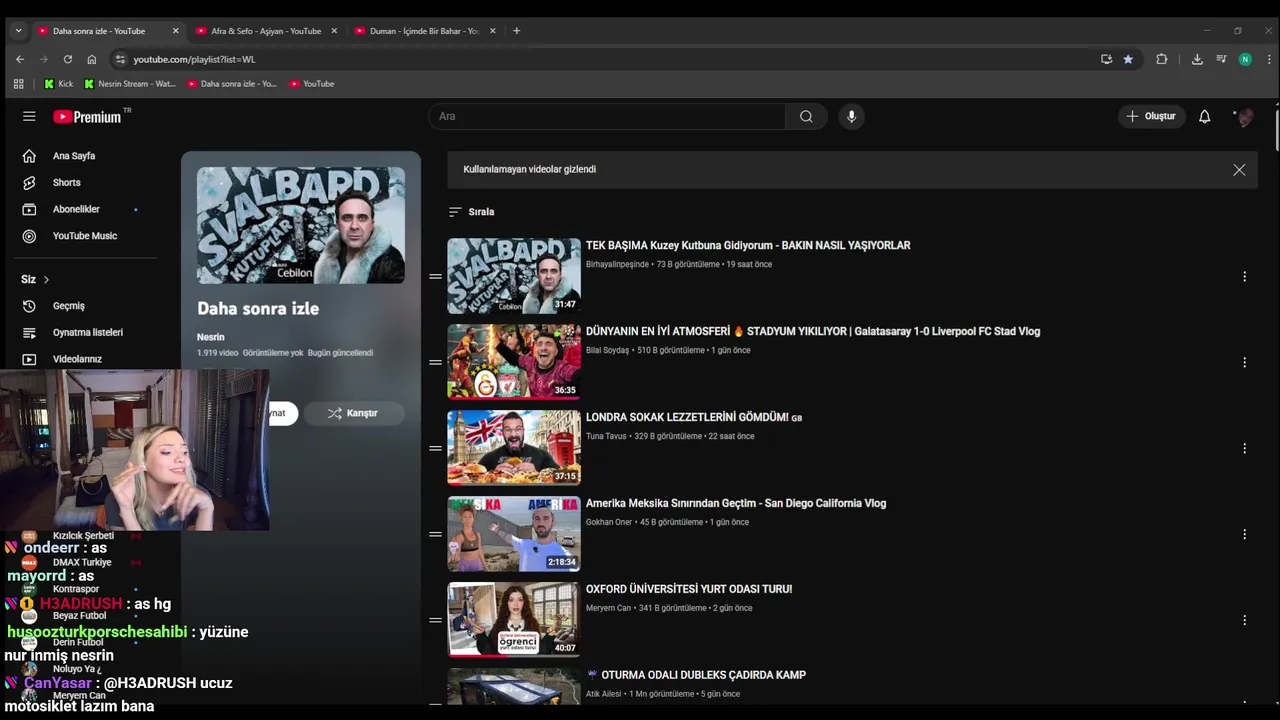The width and height of the screenshot is (1280, 720).
Task: Open the Svalbard playlist cover thumbnail
Action: (301, 225)
